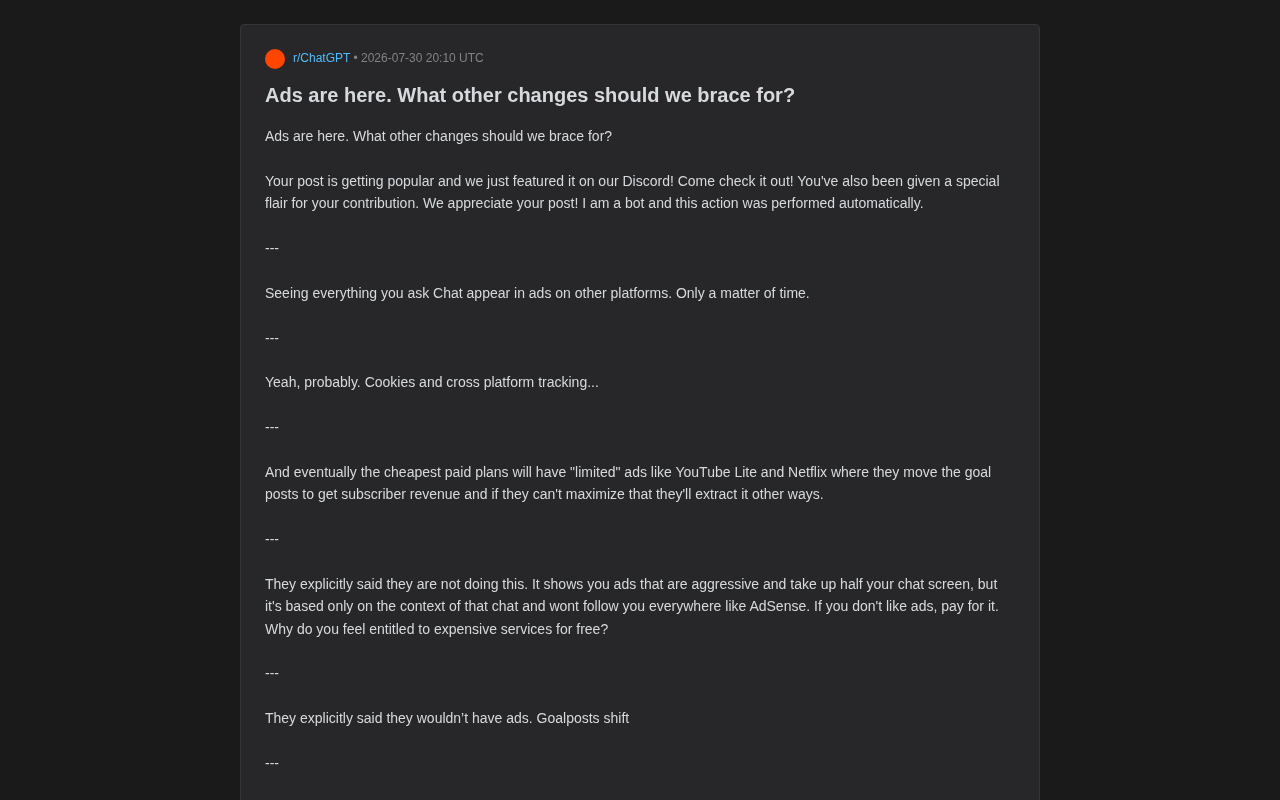Click the separator below the cookies tracking comment

coord(272,427)
